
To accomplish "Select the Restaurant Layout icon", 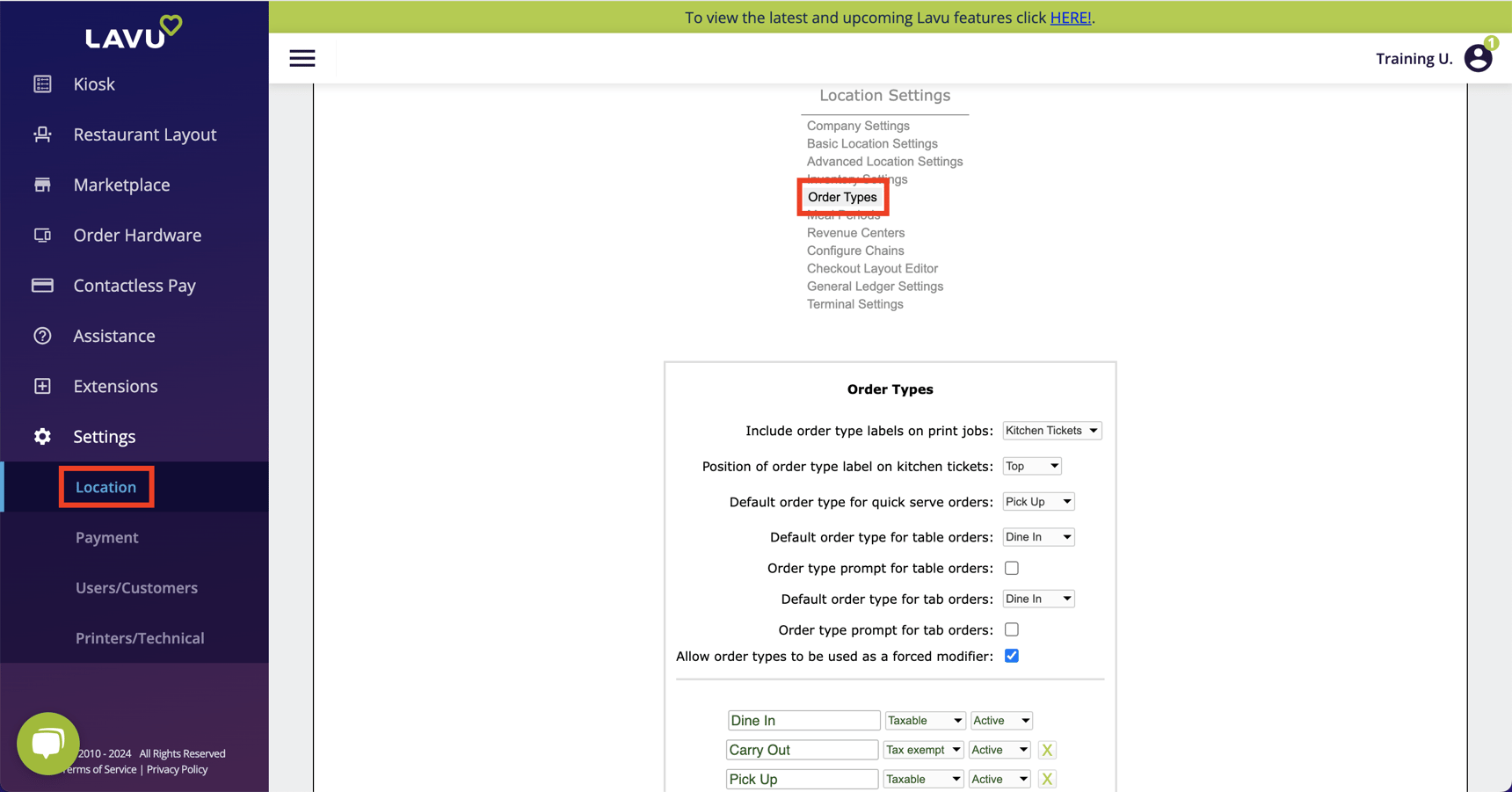I will click(42, 134).
